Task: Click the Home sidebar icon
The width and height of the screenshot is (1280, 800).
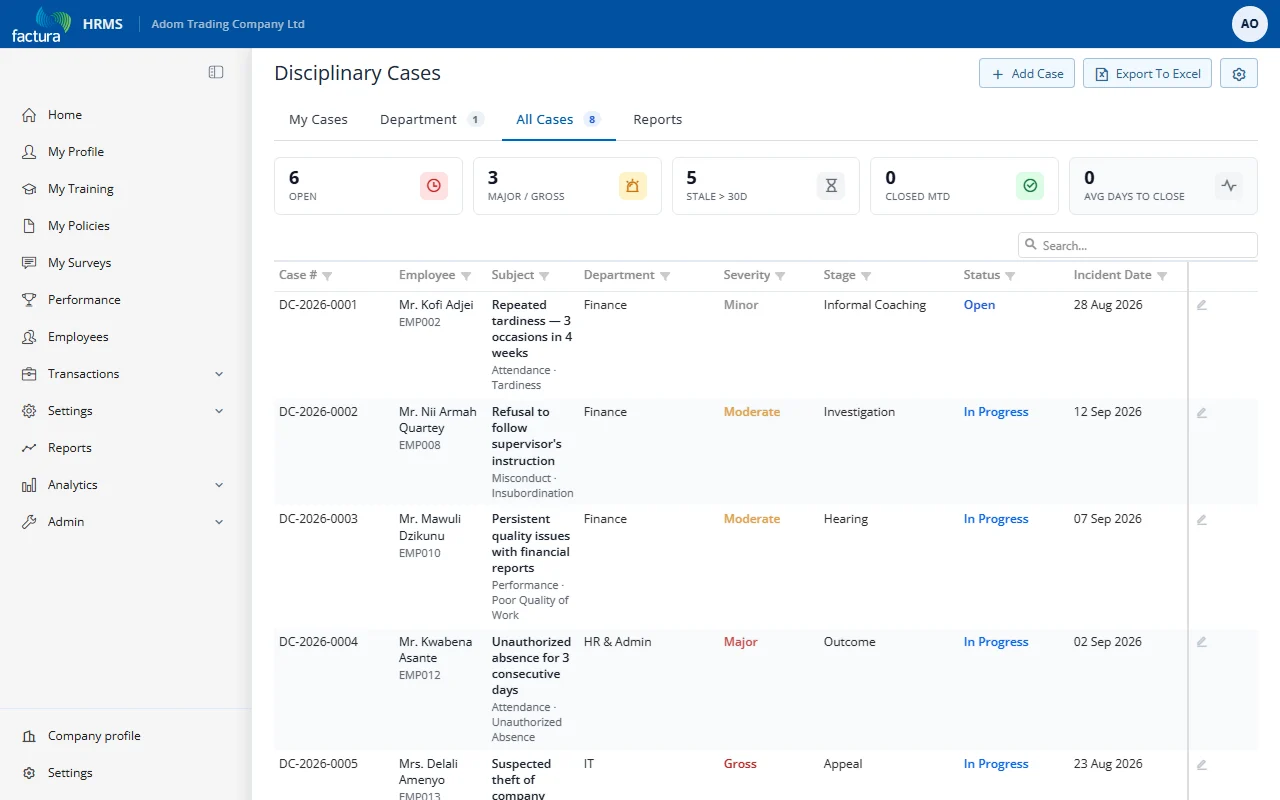Action: 29,115
